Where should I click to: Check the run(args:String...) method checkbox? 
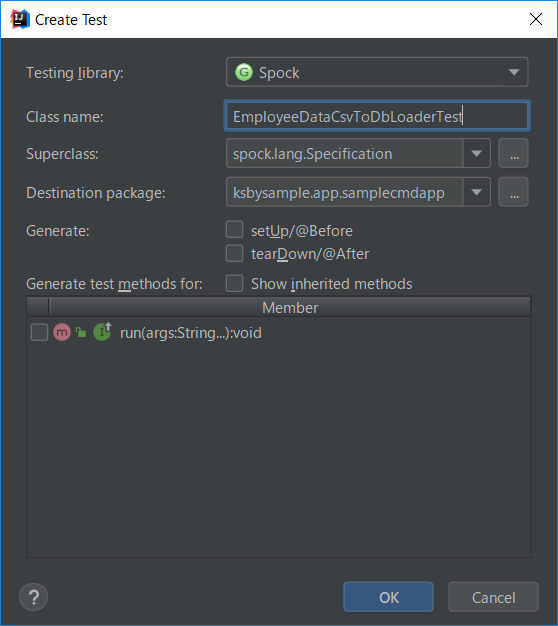[x=40, y=332]
